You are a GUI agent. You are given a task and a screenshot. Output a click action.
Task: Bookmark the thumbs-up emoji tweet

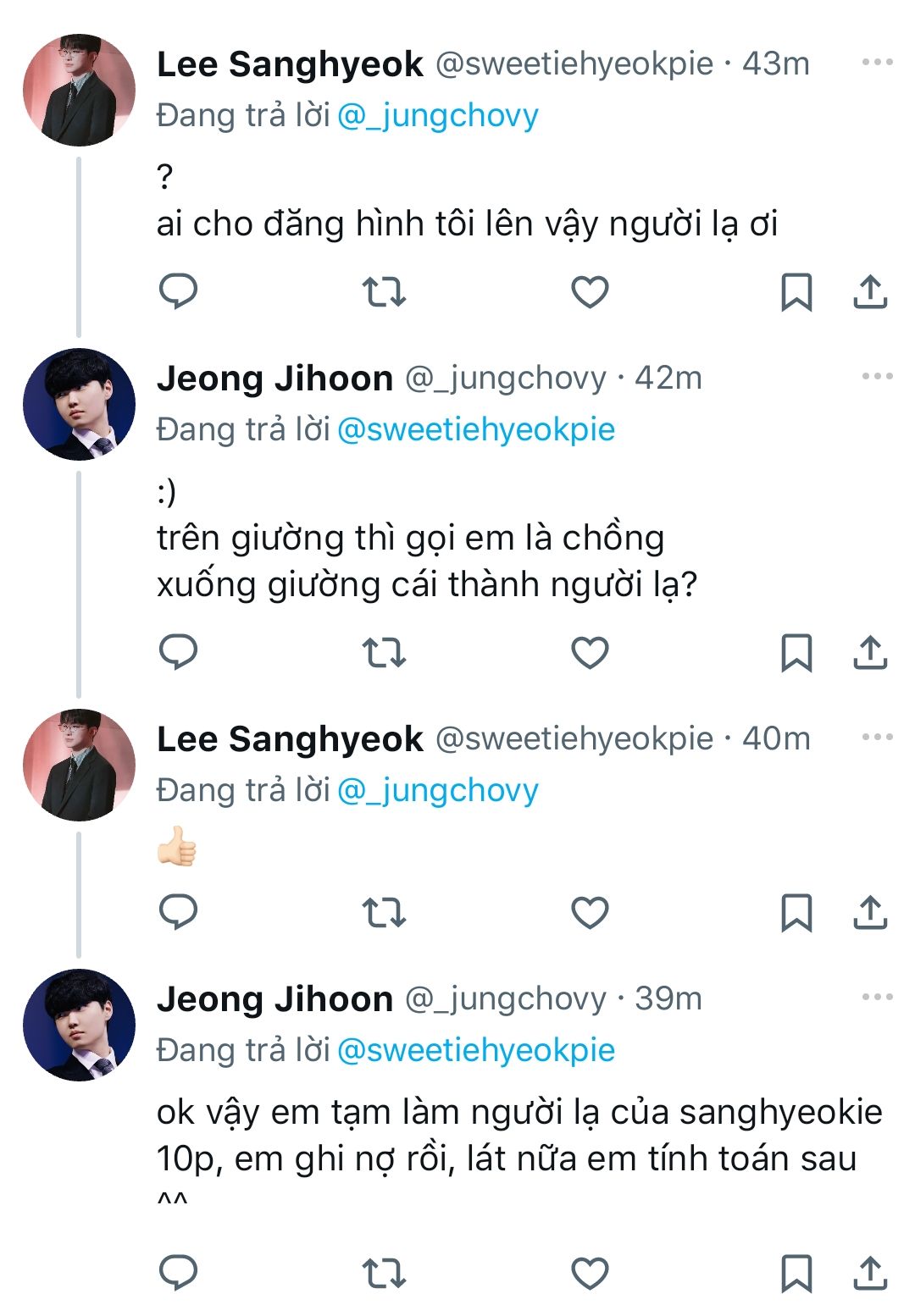[x=796, y=913]
